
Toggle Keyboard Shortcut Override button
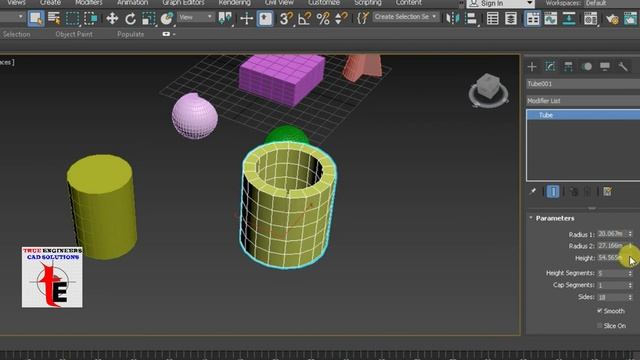pos(265,18)
